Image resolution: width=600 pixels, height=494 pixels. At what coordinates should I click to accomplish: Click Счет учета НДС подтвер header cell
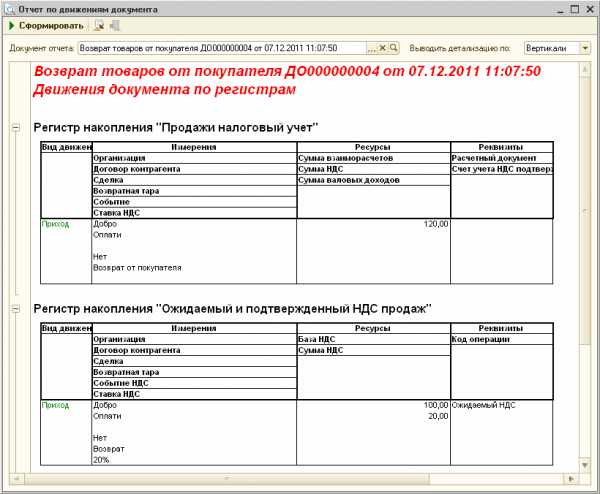[x=502, y=169]
